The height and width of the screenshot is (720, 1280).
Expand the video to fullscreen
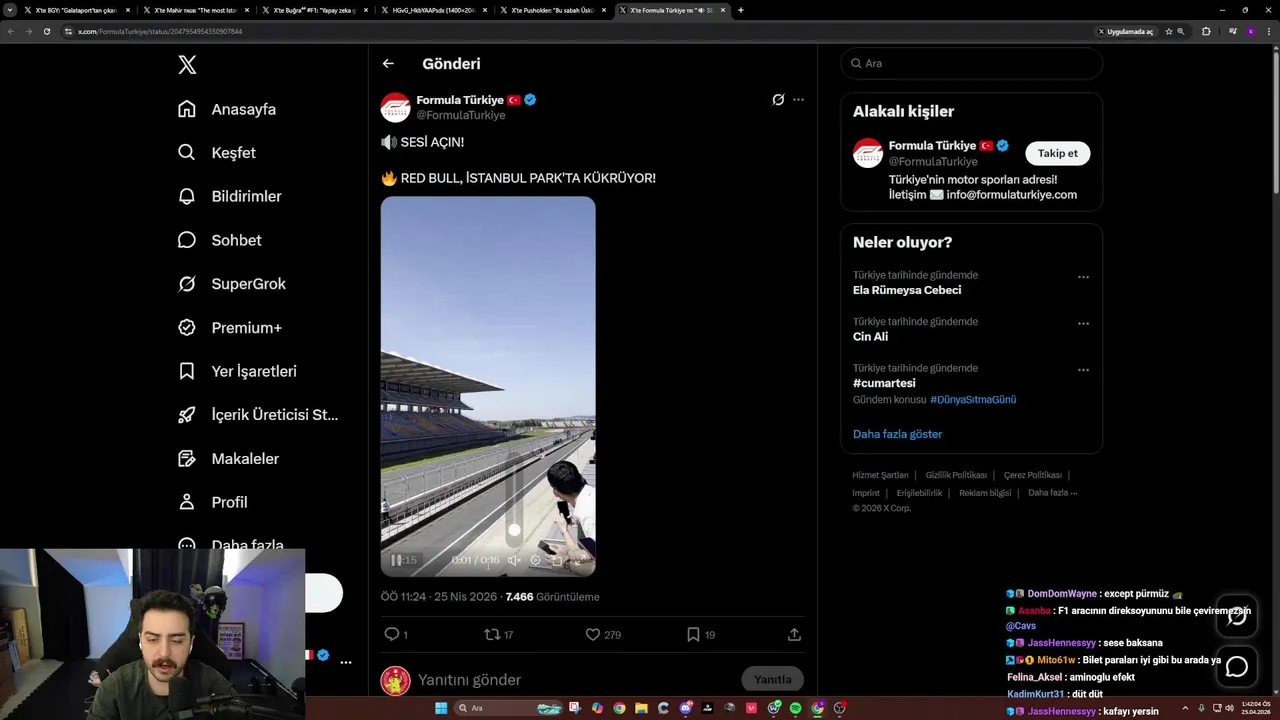(579, 560)
